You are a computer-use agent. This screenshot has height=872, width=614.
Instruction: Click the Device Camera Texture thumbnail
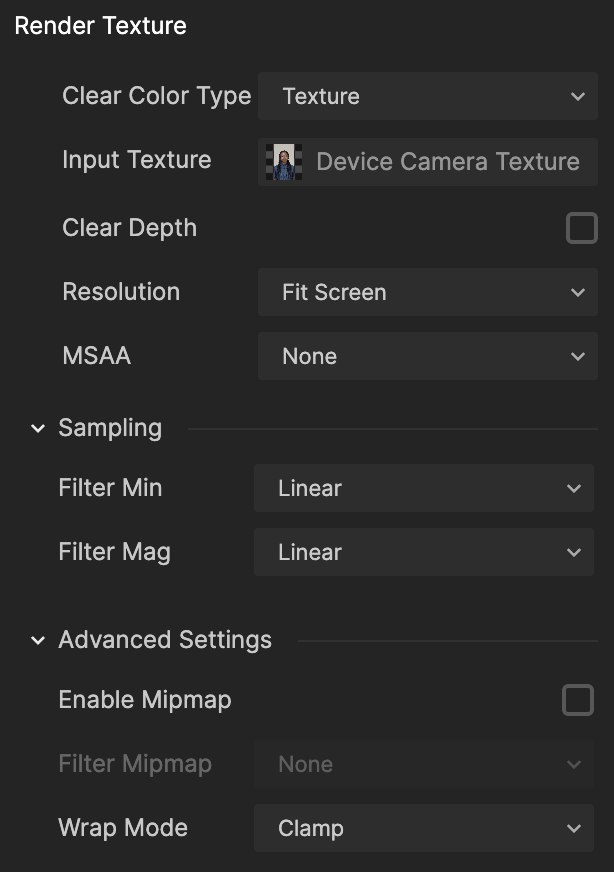(x=284, y=162)
